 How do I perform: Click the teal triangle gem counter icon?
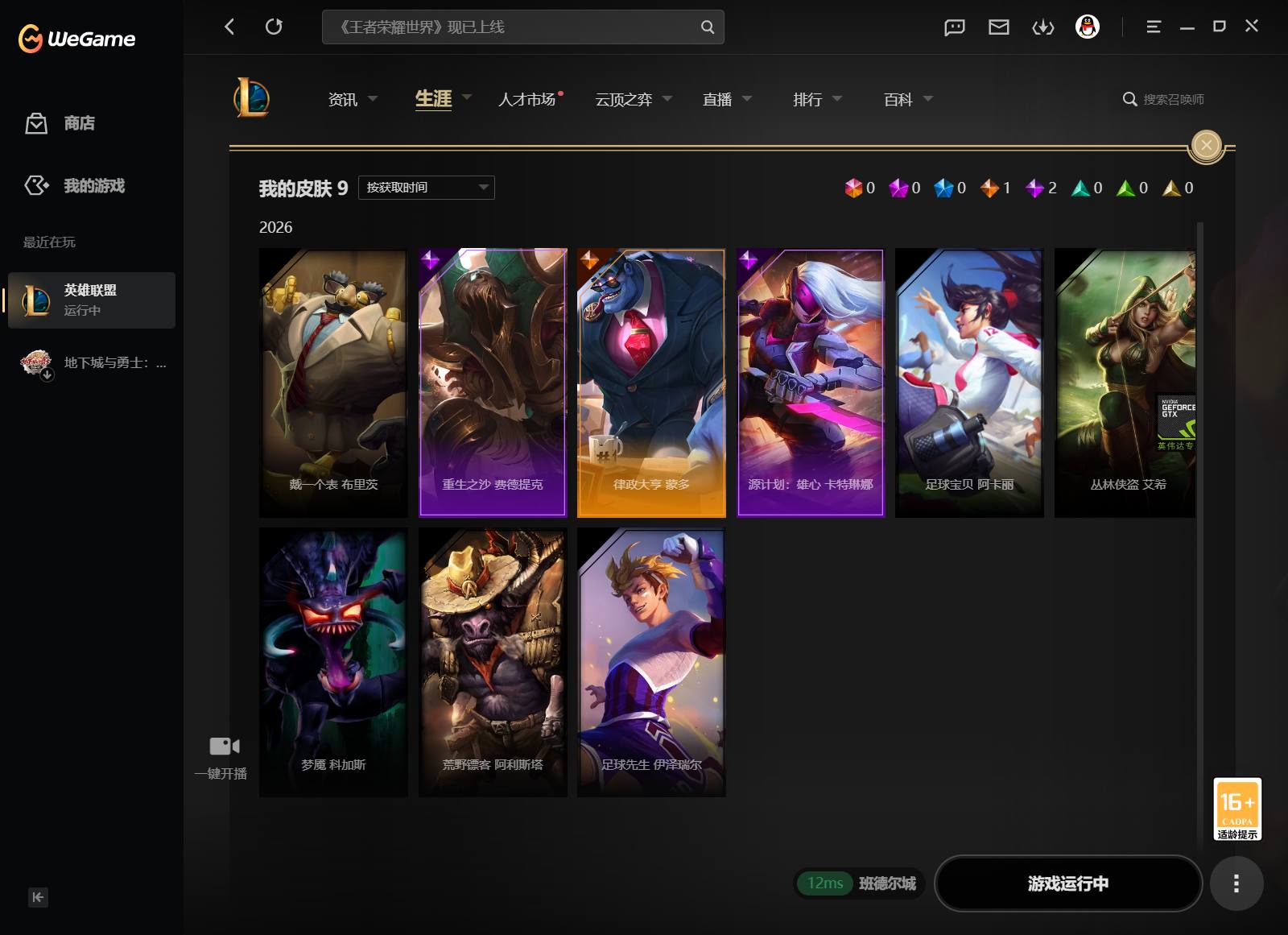tap(1080, 188)
